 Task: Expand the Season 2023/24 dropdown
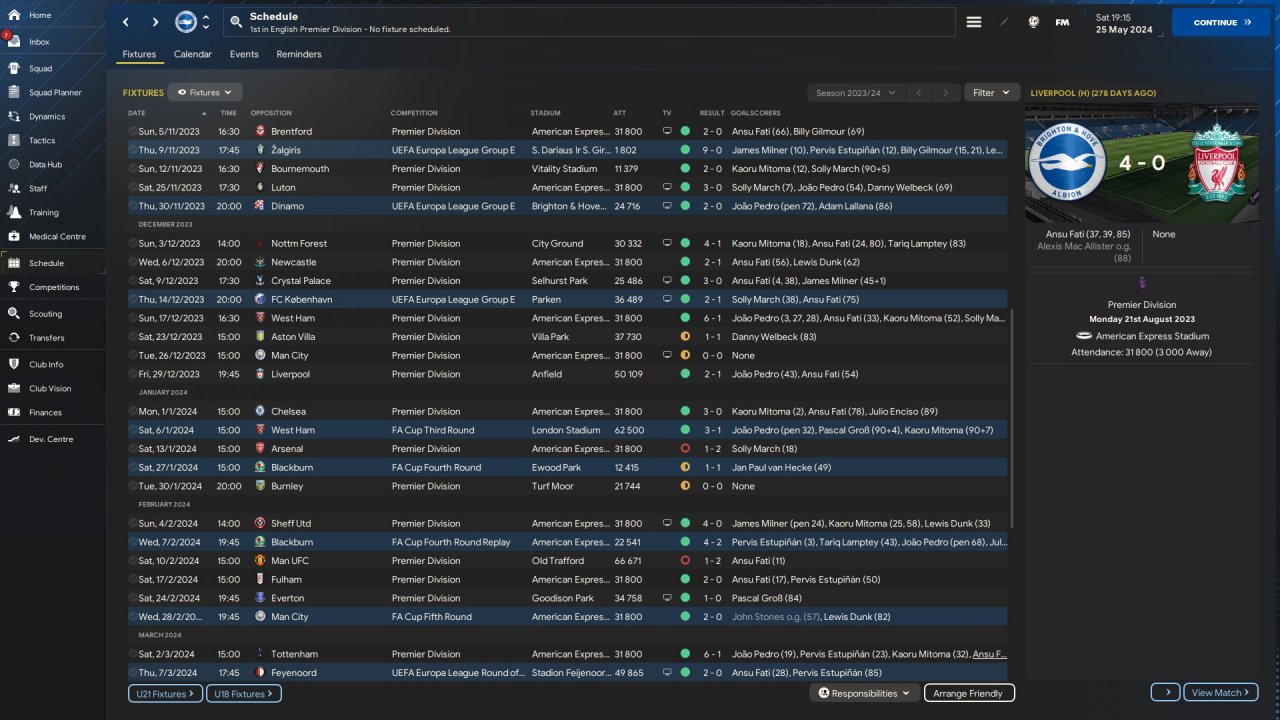855,92
